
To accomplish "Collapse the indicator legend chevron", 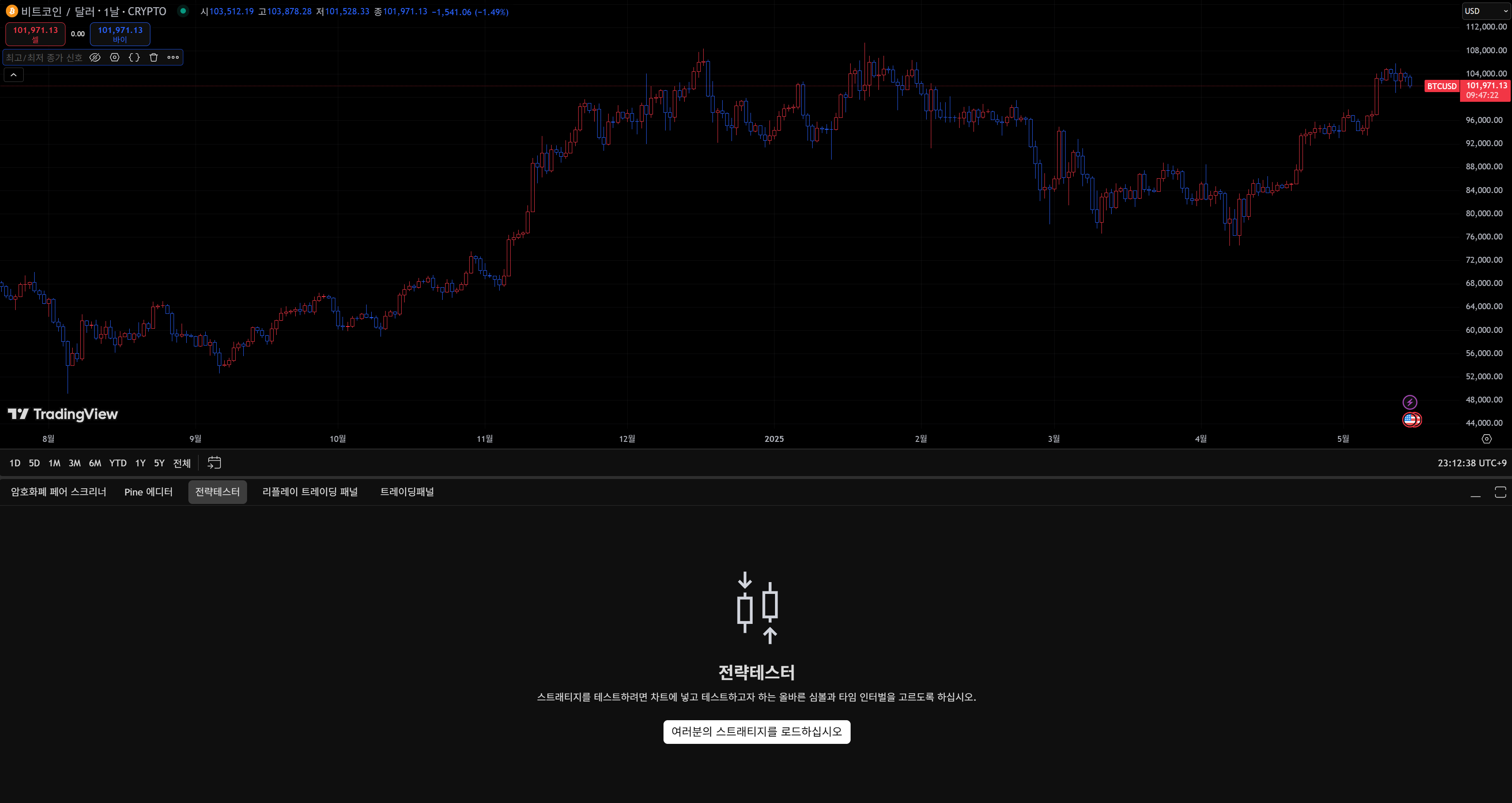I will pos(14,74).
